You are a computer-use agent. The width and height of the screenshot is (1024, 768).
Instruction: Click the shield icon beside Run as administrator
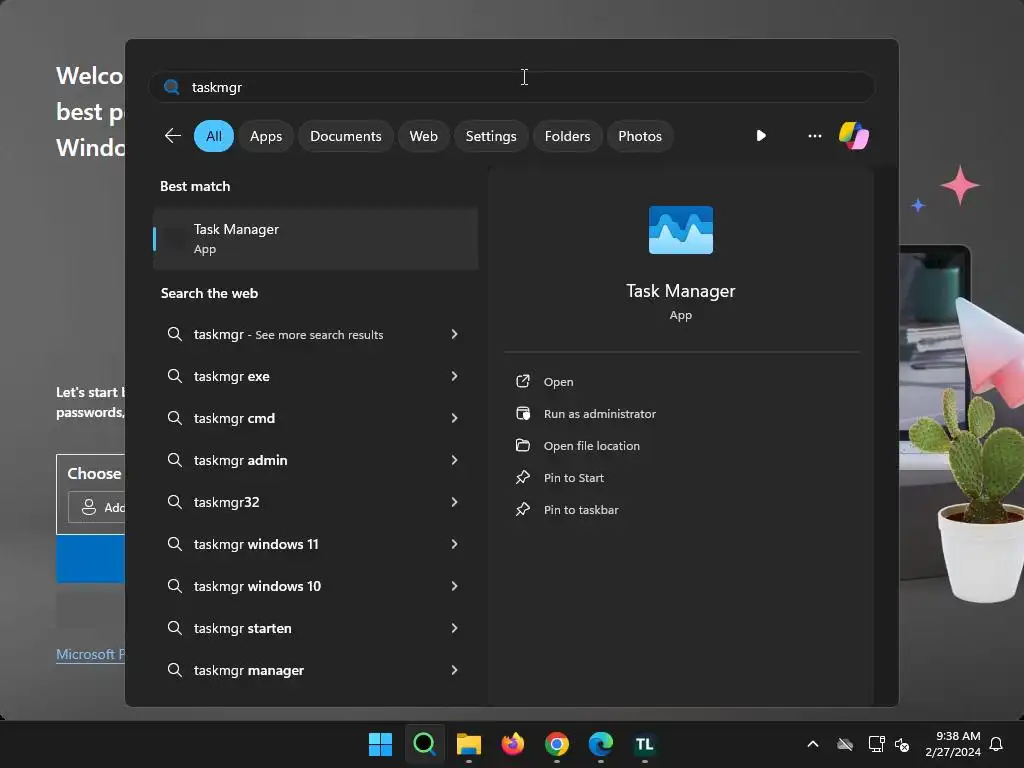(x=523, y=413)
